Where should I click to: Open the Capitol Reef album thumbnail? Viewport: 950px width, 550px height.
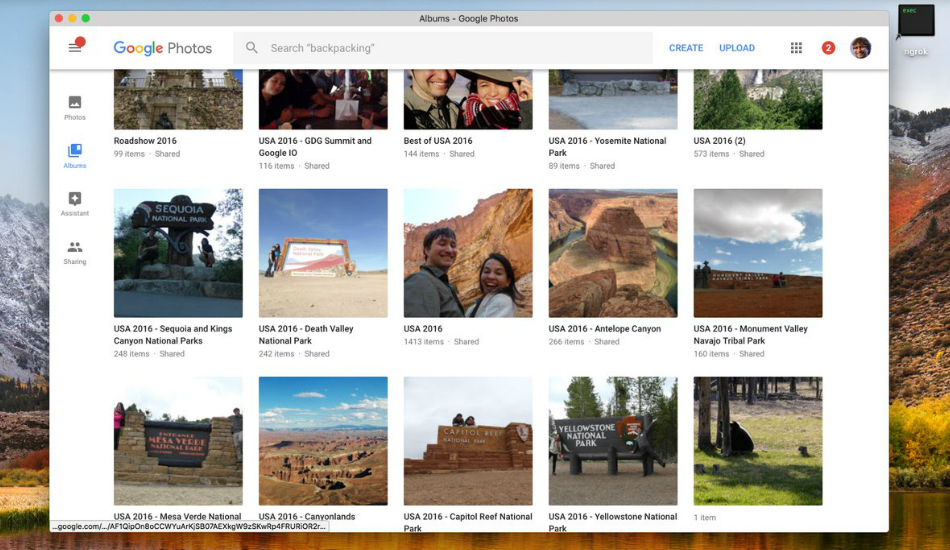pyautogui.click(x=468, y=441)
